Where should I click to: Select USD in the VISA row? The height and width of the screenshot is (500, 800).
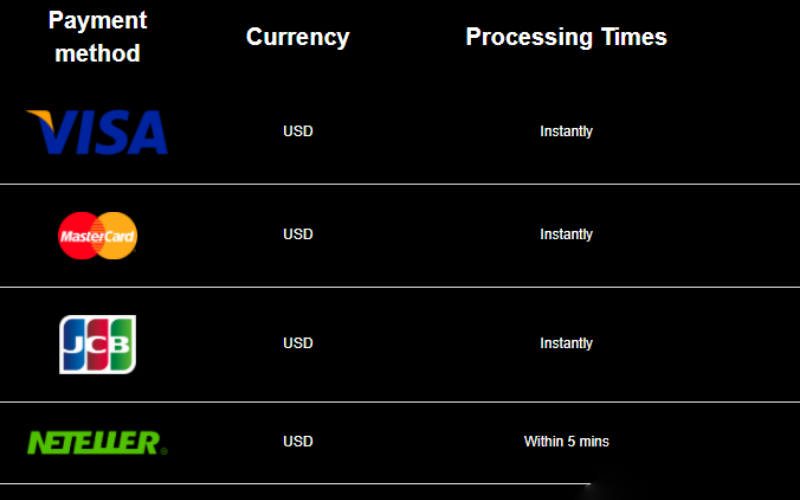coord(298,131)
